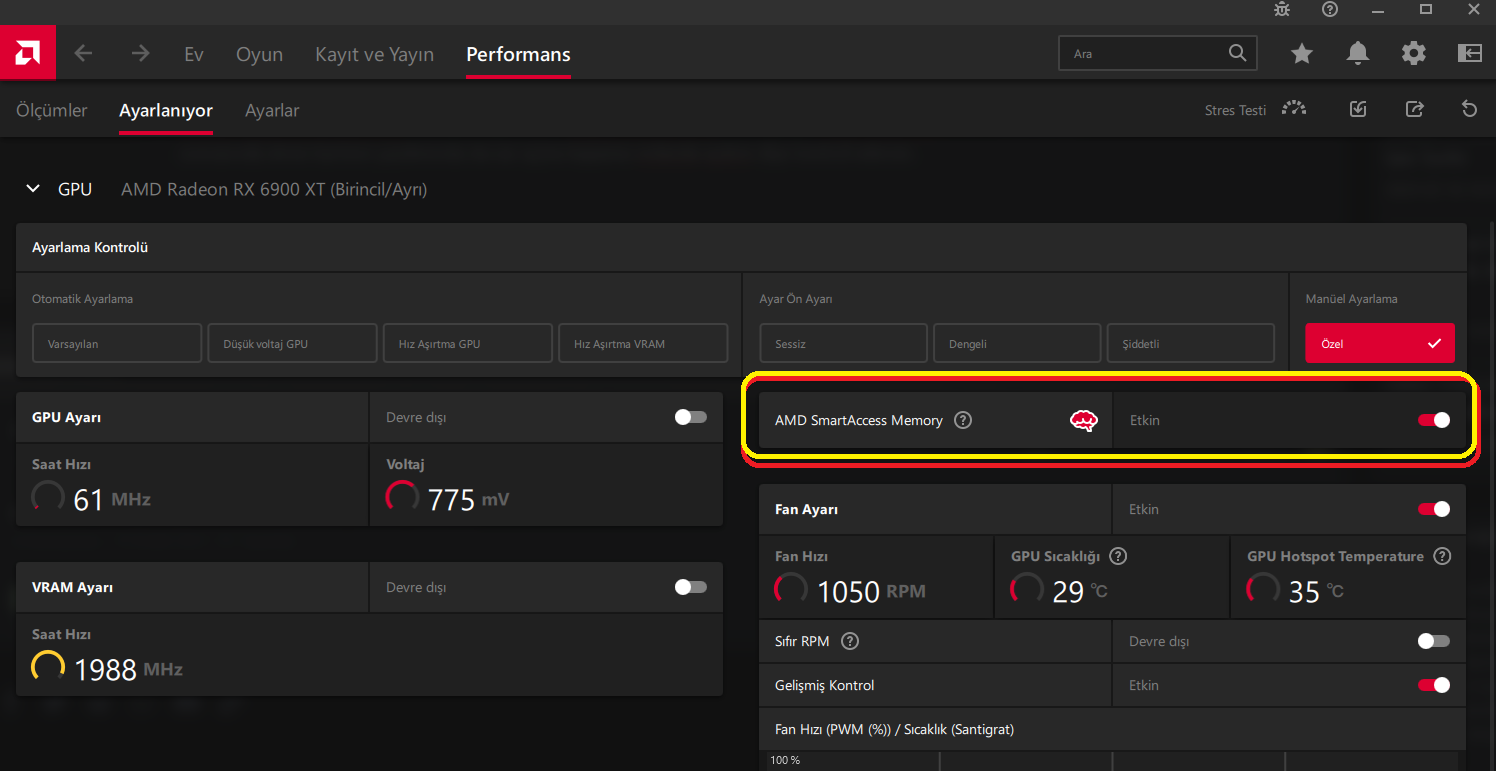The width and height of the screenshot is (1496, 771).
Task: Click the GPU Sıcaklığı 29 °C gauge
Action: coord(1028,589)
